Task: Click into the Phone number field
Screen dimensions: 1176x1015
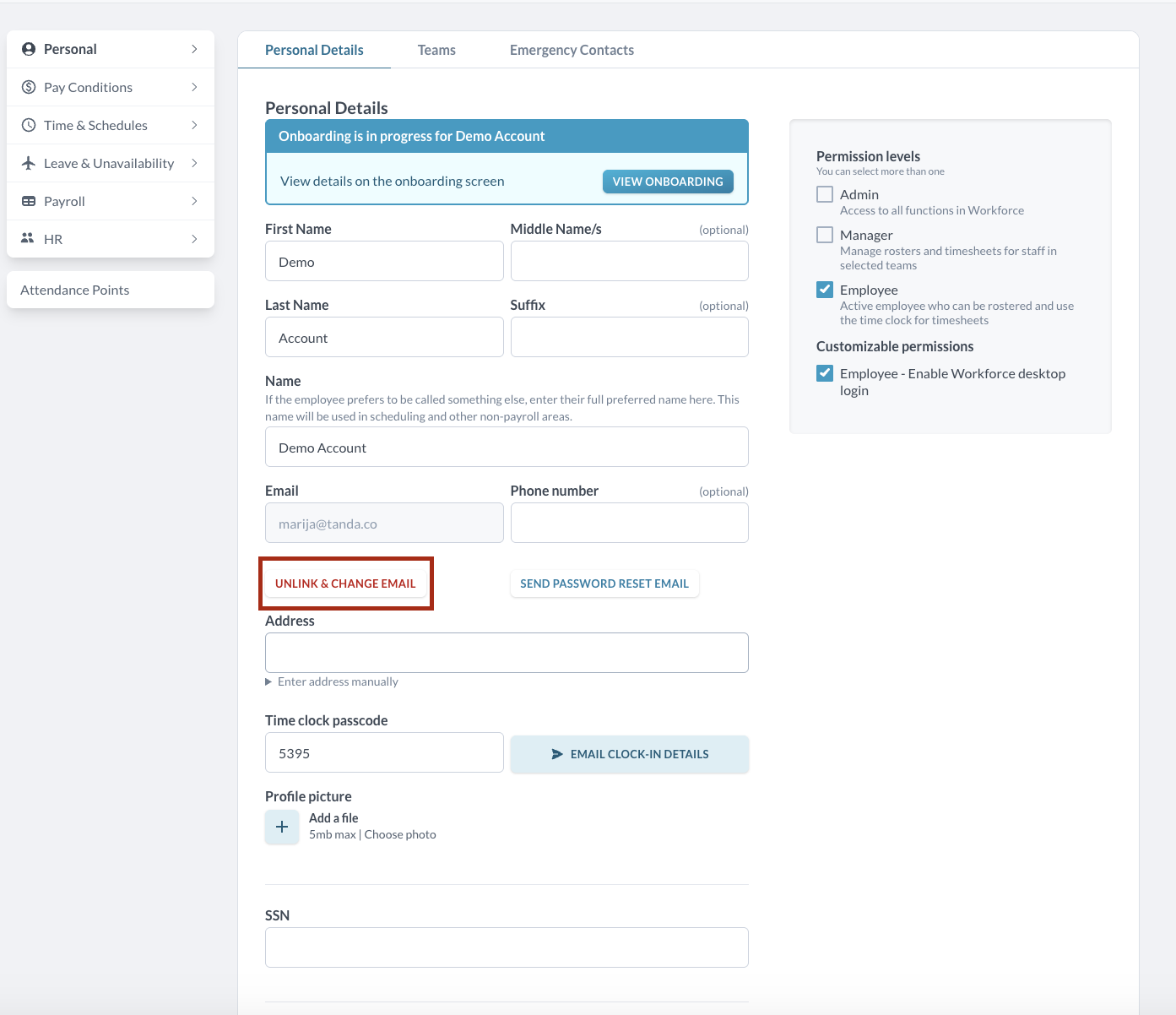Action: [629, 523]
